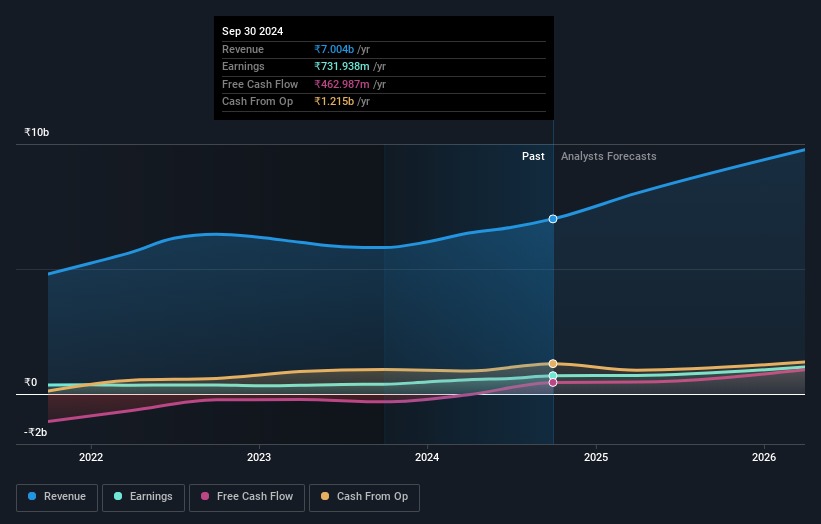Select the Cash From Op data point marker
The width and height of the screenshot is (821, 524).
click(553, 363)
